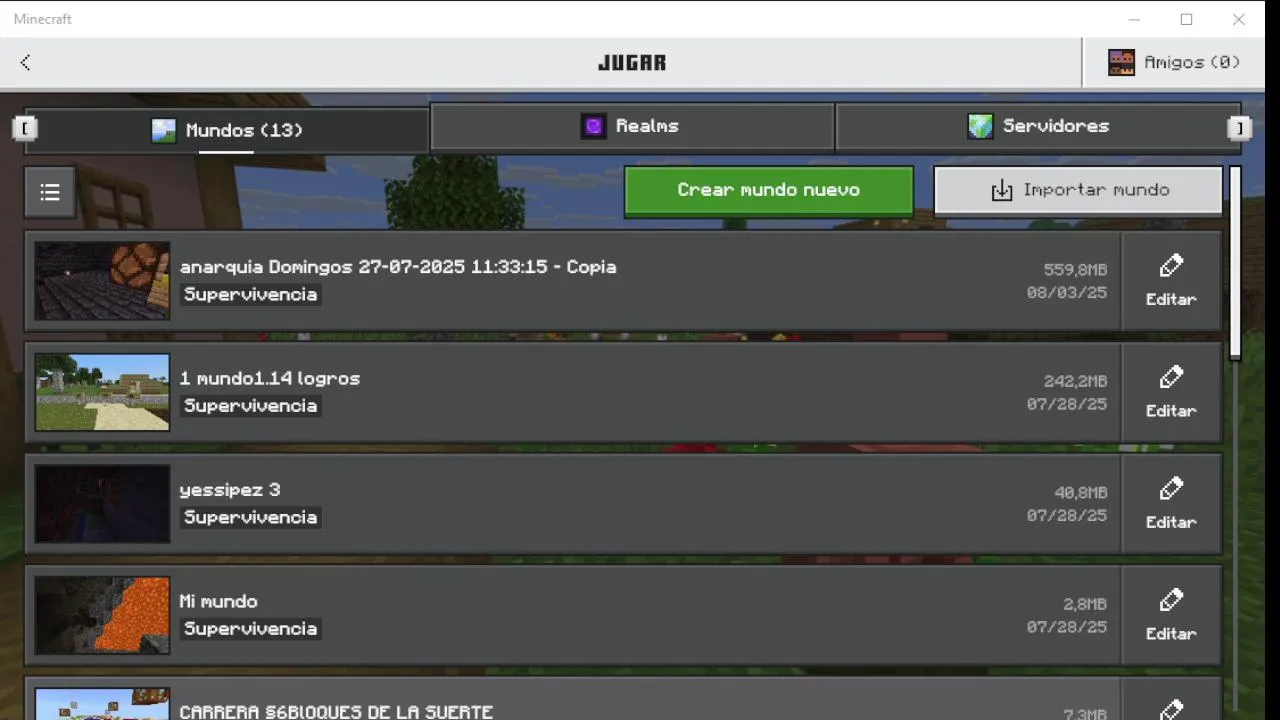The height and width of the screenshot is (720, 1280).
Task: Click Supervivencia label under Mi mundo
Action: pos(250,628)
